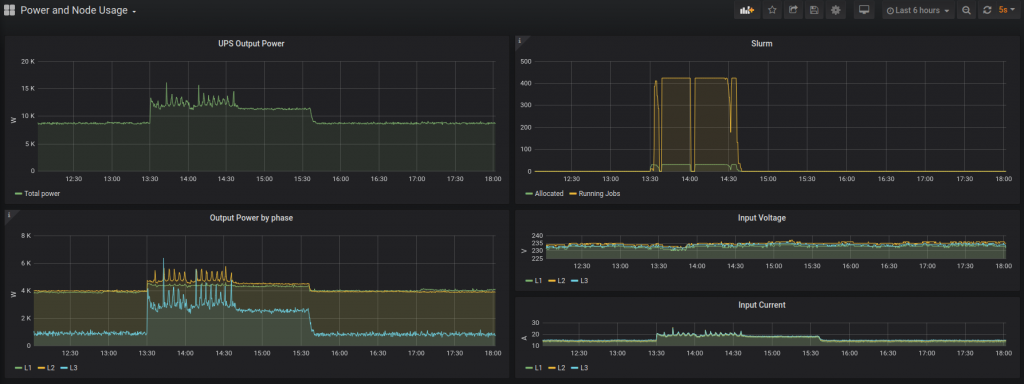Toggle the Running Jobs legend series in Slurm
This screenshot has height=384, width=1024.
click(595, 194)
